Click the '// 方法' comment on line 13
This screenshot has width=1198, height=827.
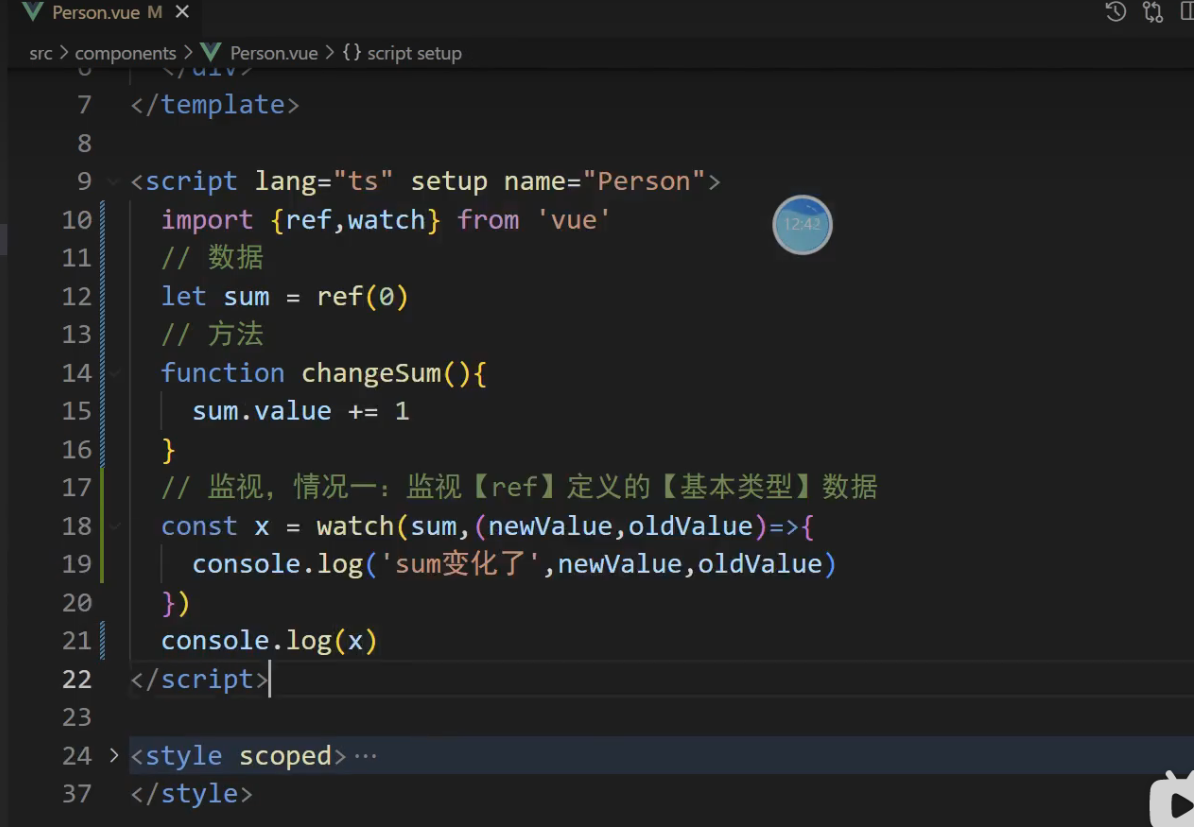212,334
